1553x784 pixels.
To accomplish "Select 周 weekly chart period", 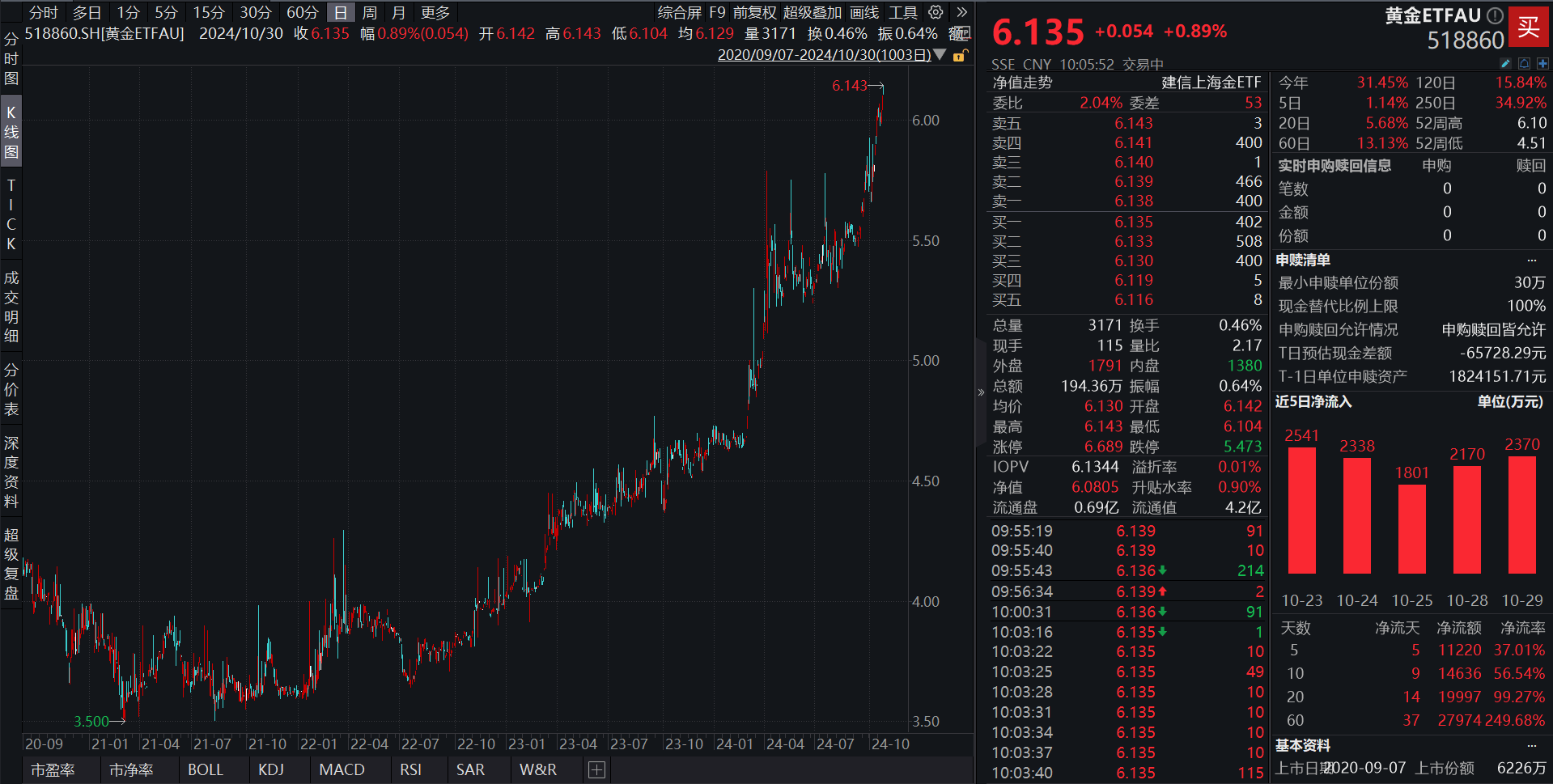I will [x=370, y=12].
